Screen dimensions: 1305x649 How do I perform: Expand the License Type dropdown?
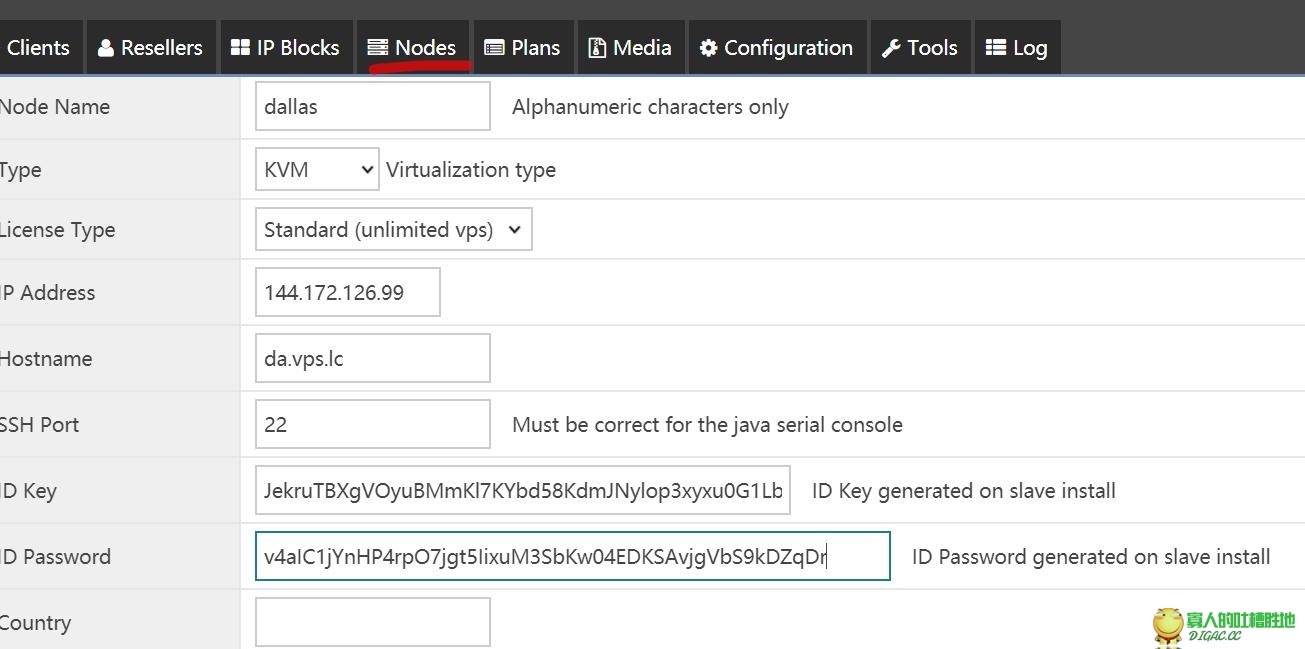(x=393, y=229)
